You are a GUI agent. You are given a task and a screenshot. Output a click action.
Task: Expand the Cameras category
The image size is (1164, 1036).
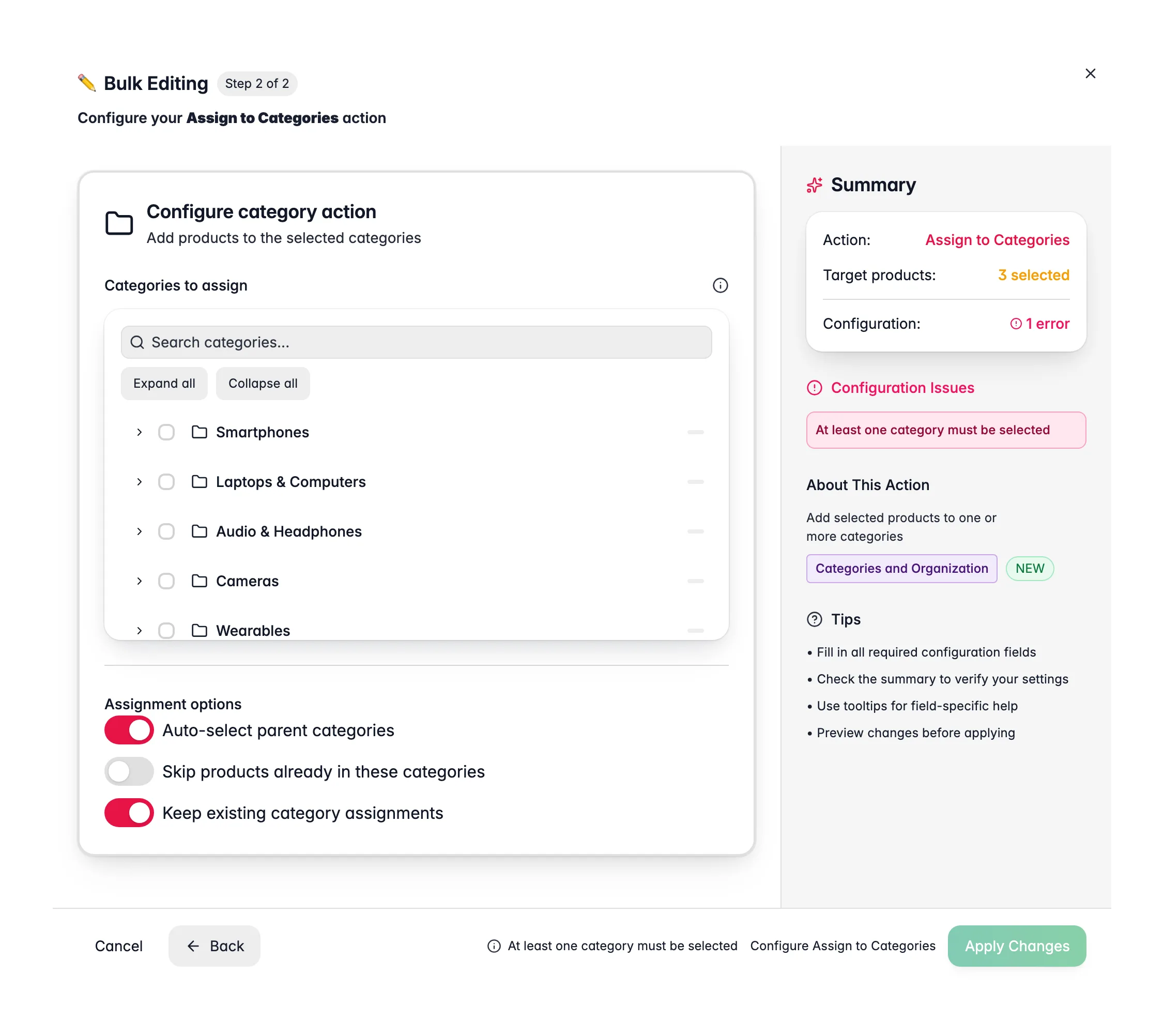pyautogui.click(x=140, y=581)
